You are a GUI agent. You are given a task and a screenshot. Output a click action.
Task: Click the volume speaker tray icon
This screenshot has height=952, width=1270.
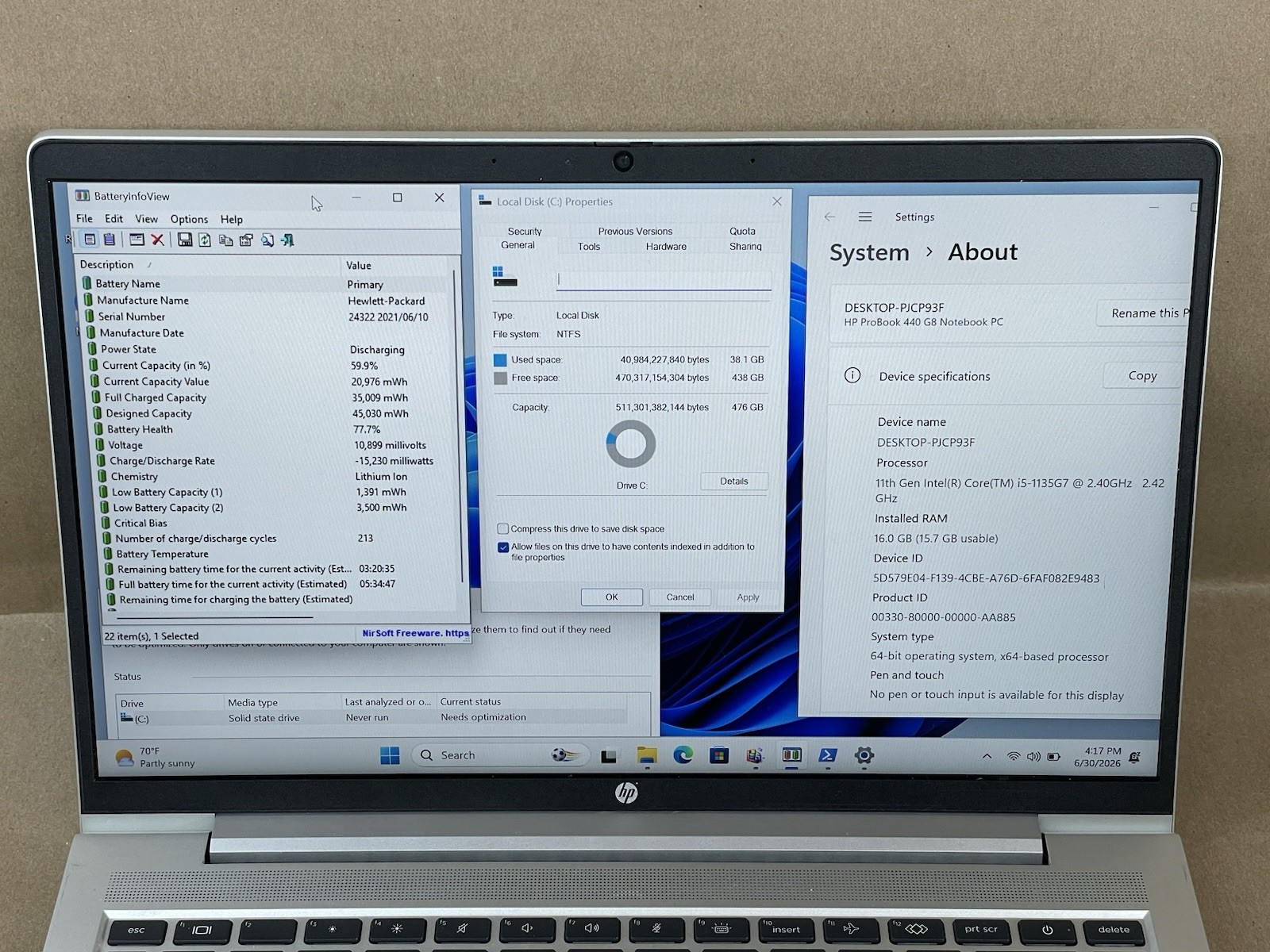(x=1033, y=757)
